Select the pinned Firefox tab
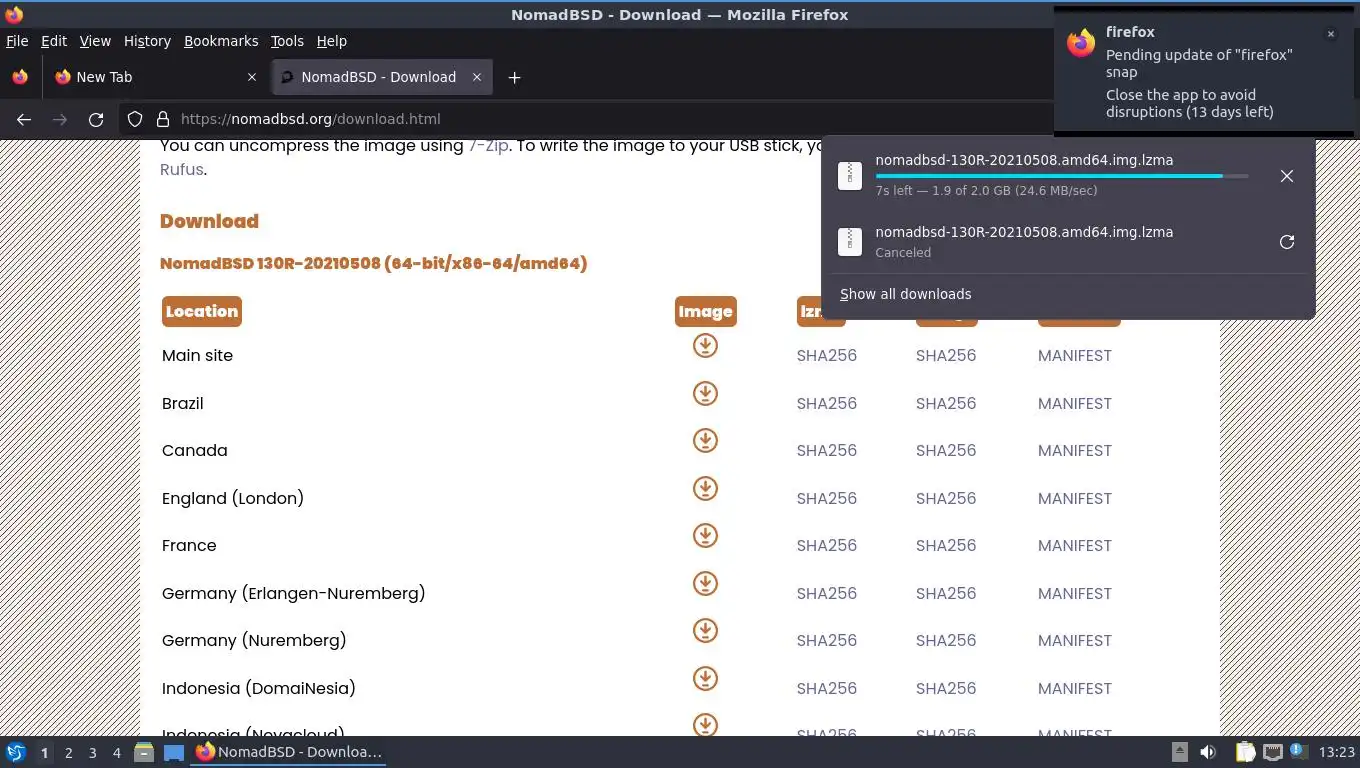Image resolution: width=1360 pixels, height=768 pixels. (x=20, y=77)
